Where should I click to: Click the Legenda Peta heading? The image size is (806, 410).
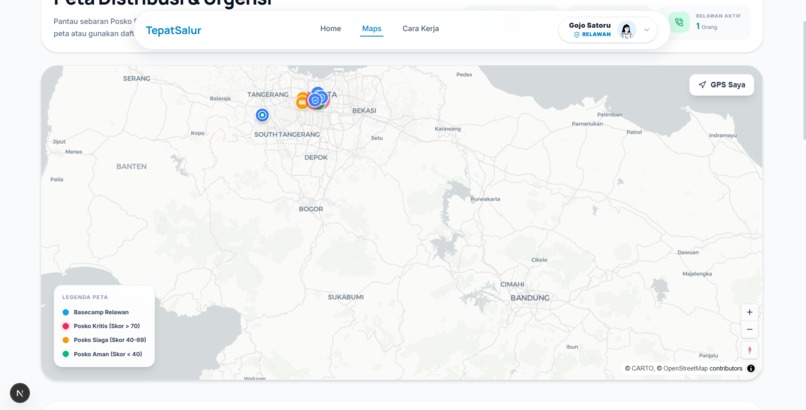click(x=85, y=297)
